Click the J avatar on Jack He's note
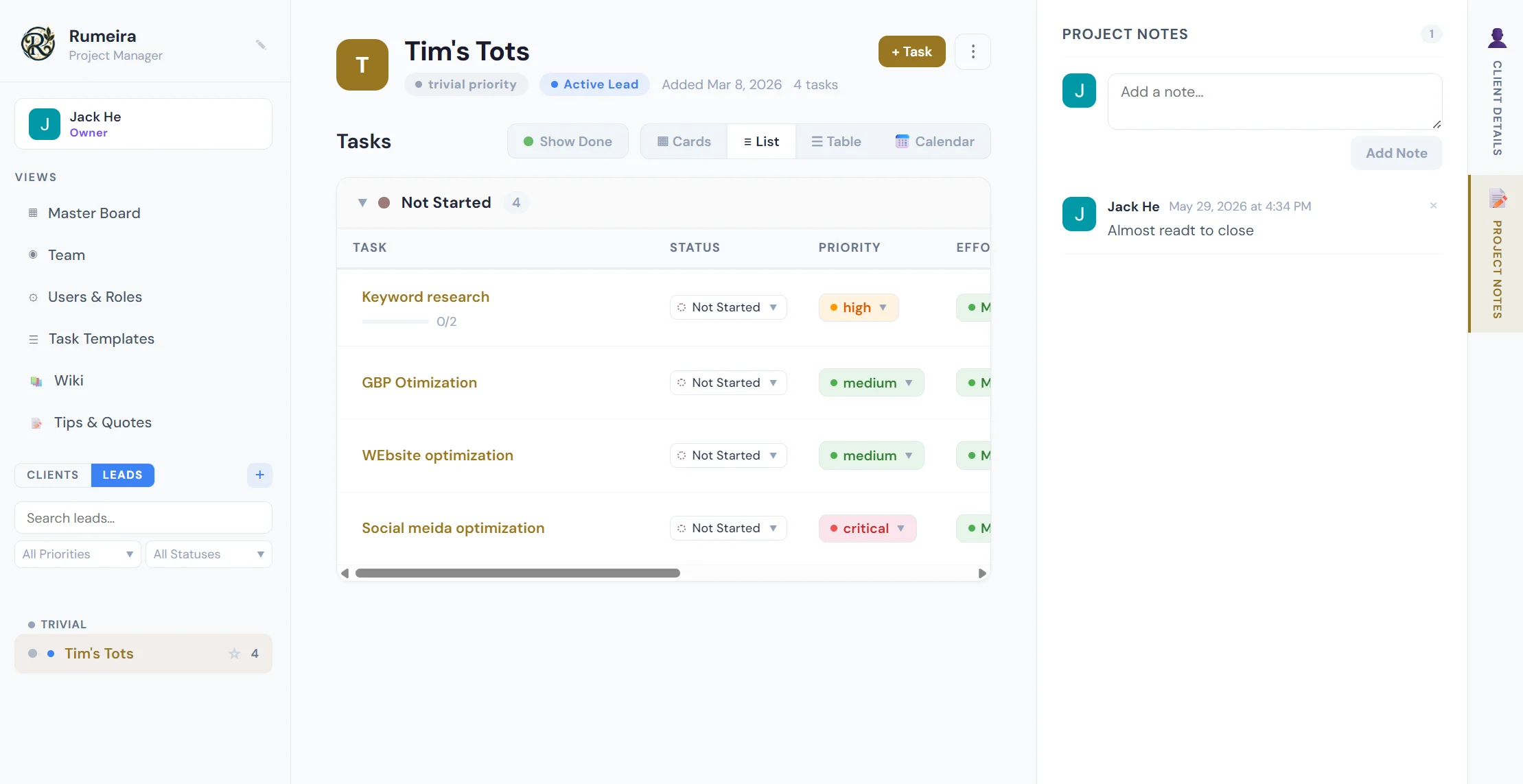Image resolution: width=1523 pixels, height=784 pixels. pyautogui.click(x=1079, y=214)
